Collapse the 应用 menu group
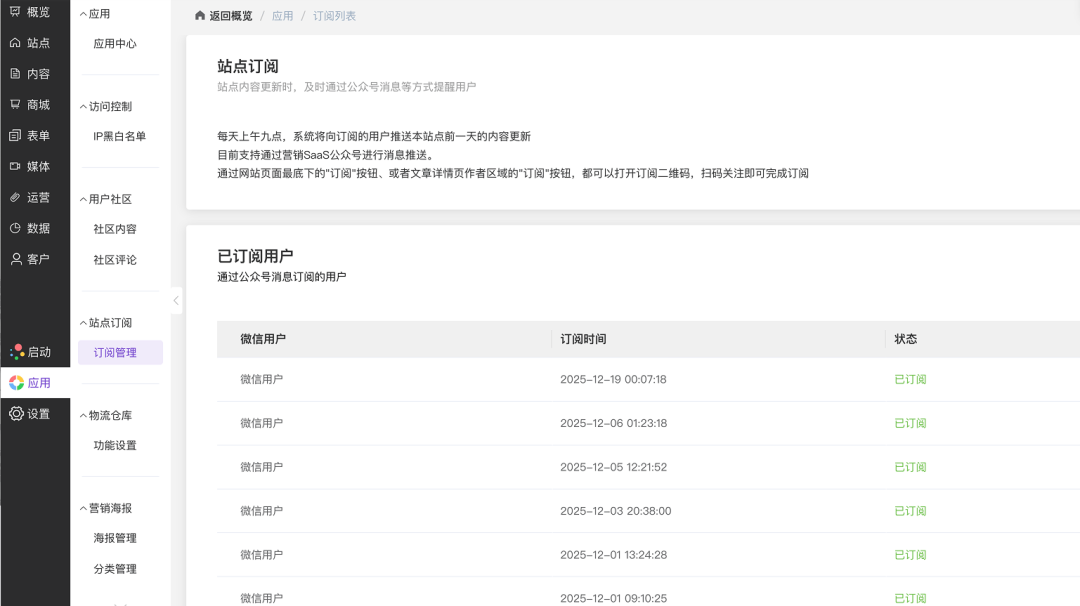 (x=83, y=14)
